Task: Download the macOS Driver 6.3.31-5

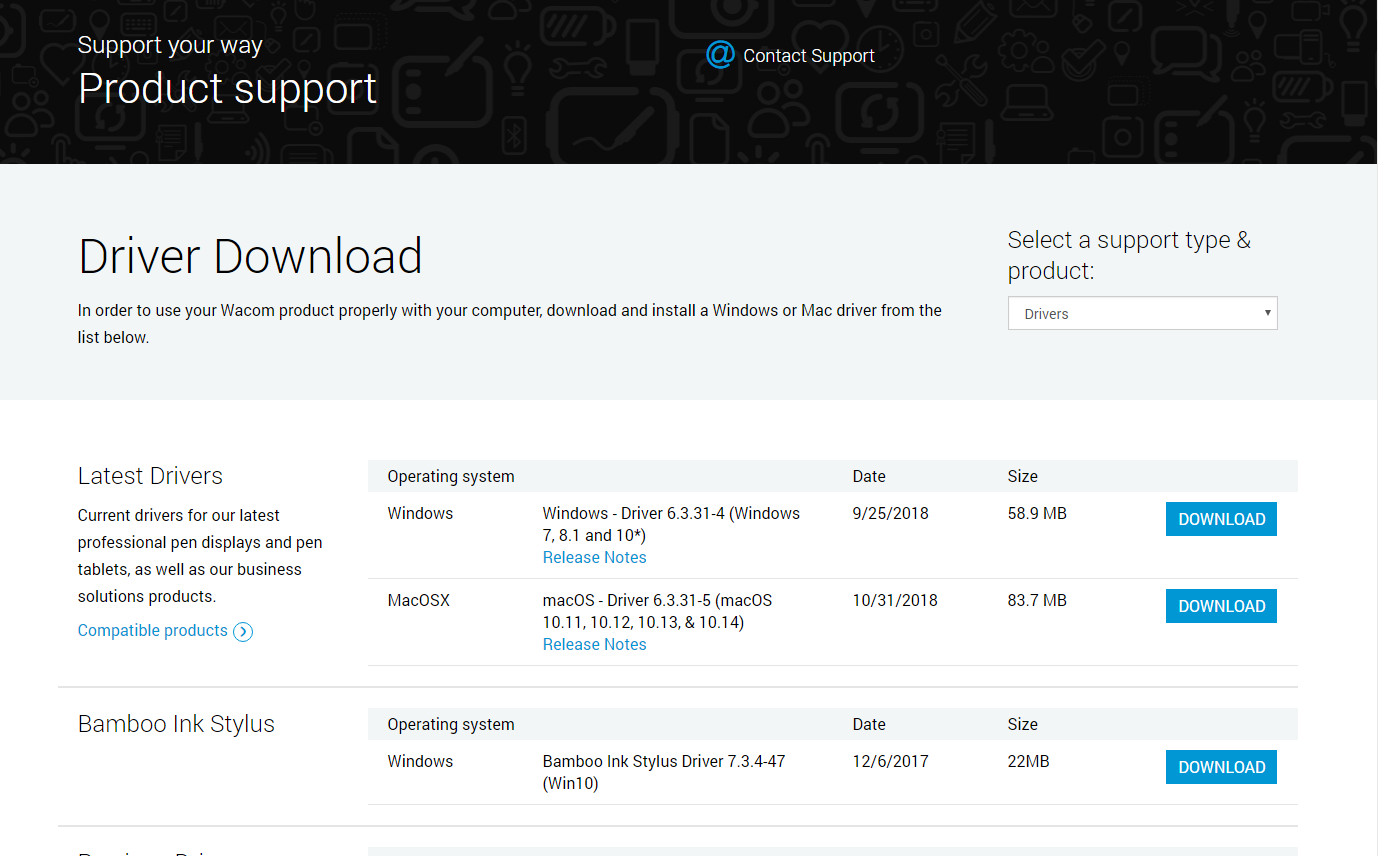Action: pyautogui.click(x=1221, y=606)
